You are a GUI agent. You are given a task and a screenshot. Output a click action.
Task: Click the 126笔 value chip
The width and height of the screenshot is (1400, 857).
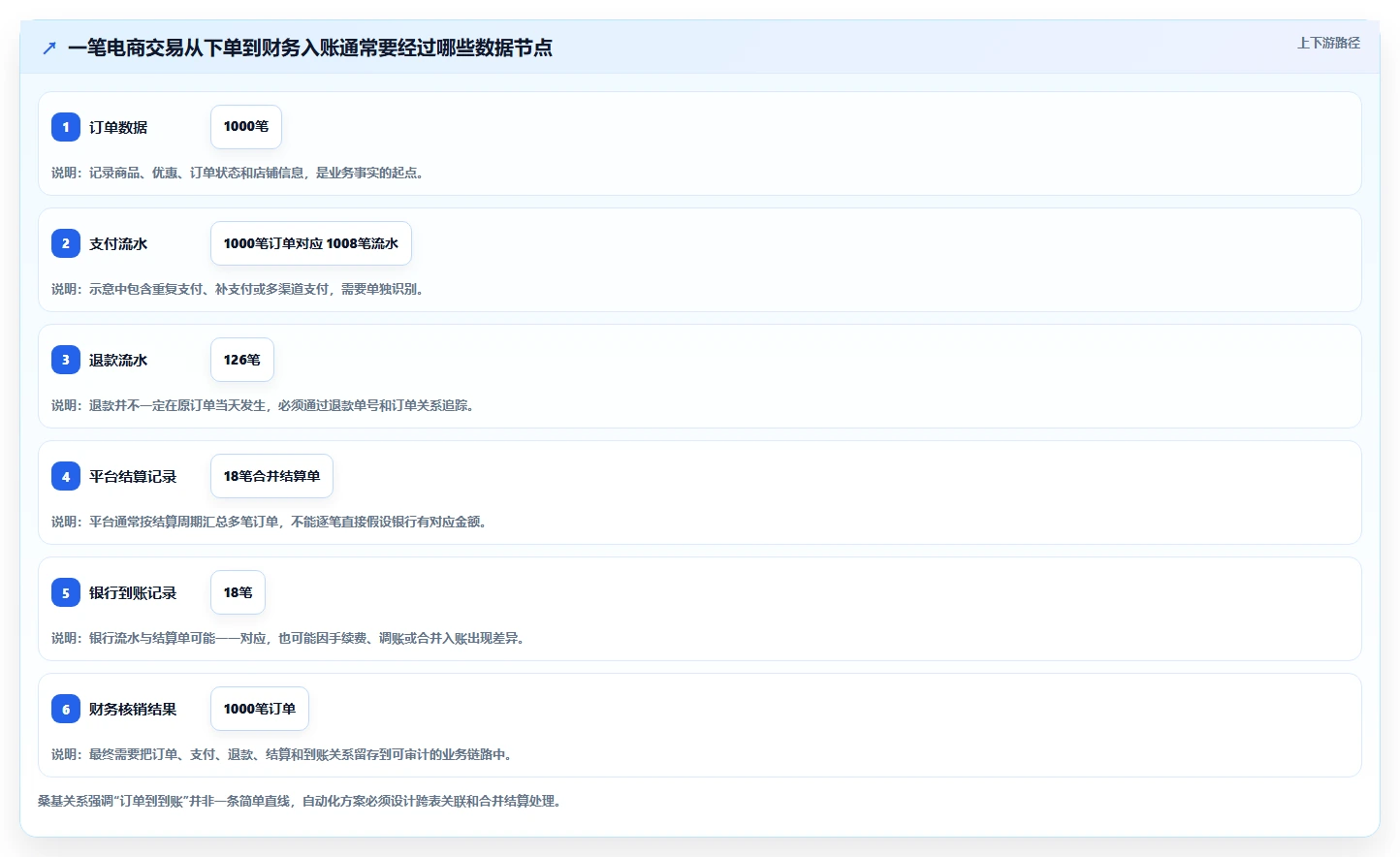click(x=242, y=360)
